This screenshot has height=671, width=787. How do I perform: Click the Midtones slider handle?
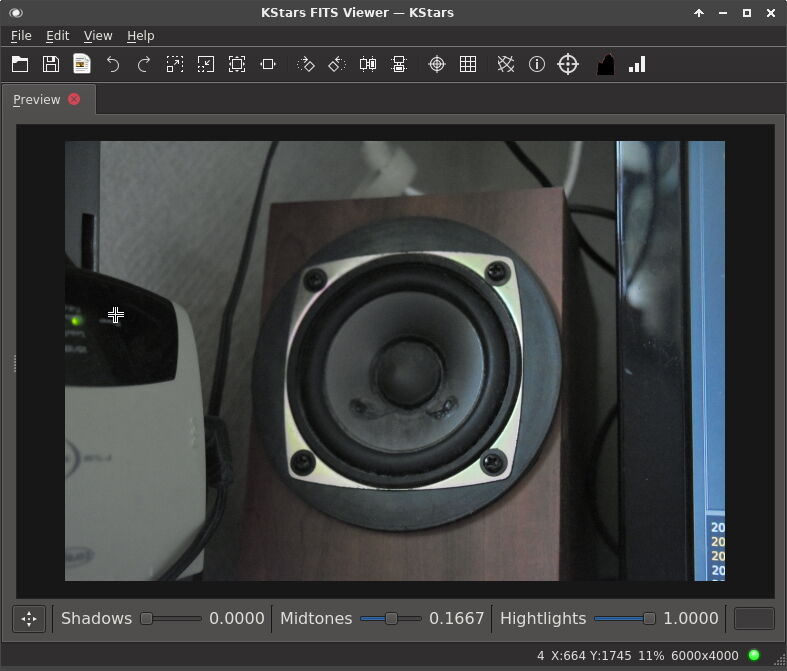(x=391, y=619)
